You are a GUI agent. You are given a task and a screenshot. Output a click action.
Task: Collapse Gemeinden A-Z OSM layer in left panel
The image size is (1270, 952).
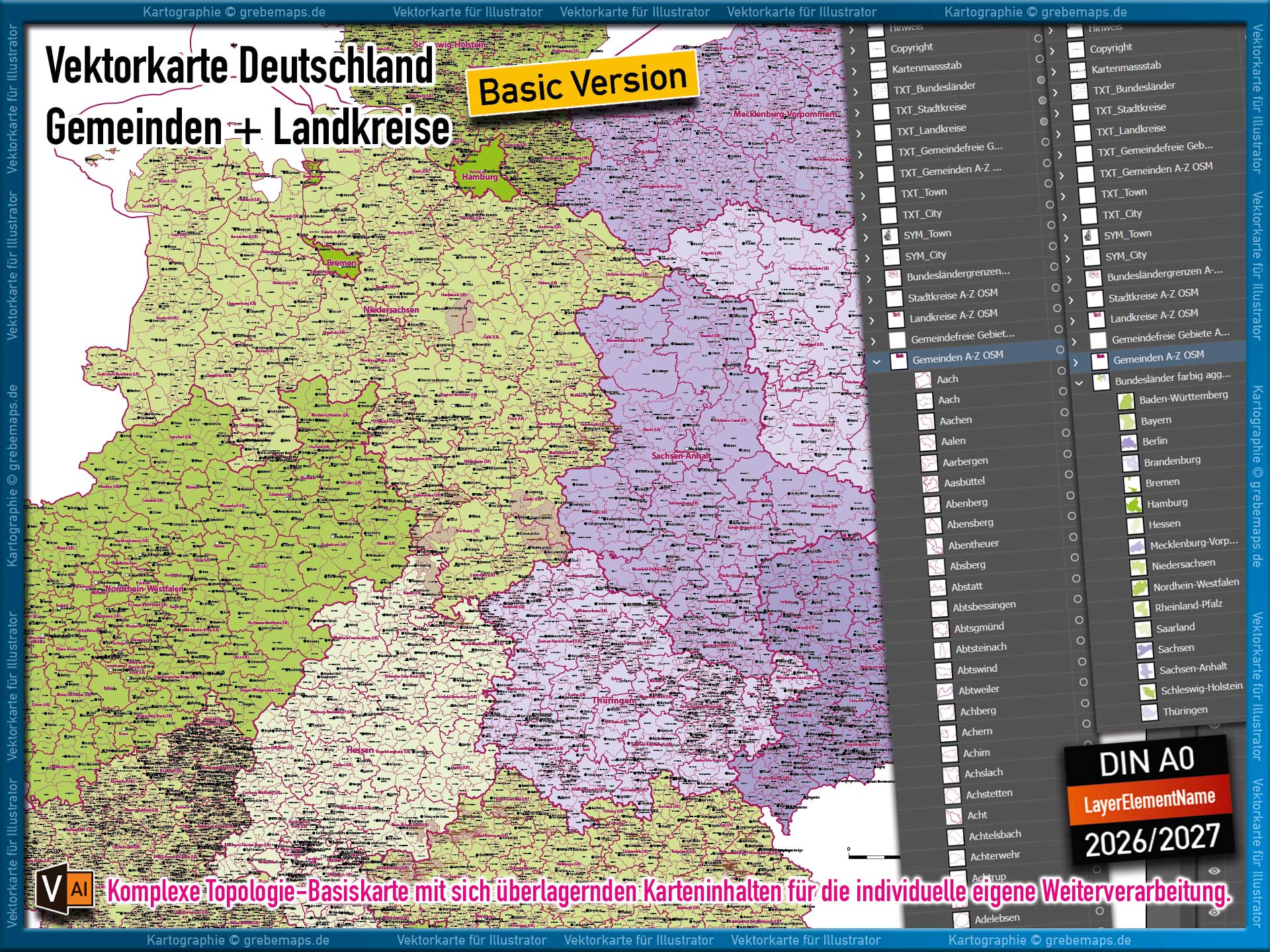[876, 362]
